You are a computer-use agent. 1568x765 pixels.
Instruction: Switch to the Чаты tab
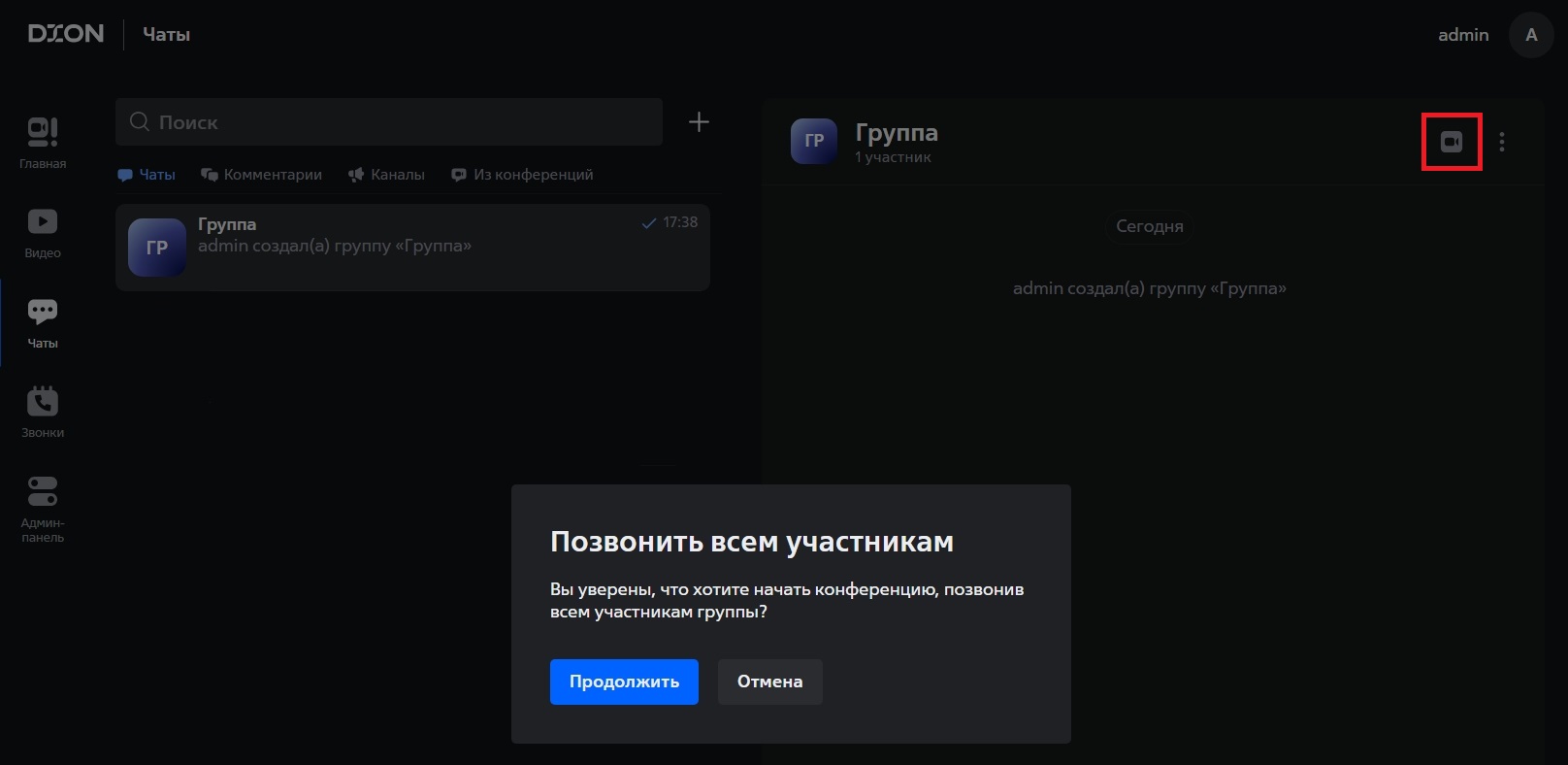[x=147, y=175]
